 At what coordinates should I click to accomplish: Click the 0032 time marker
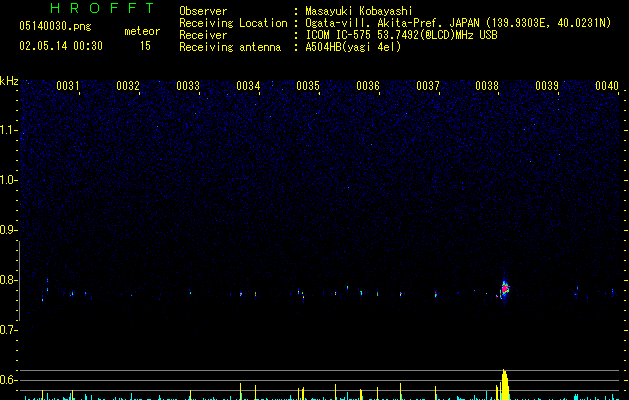(x=128, y=86)
